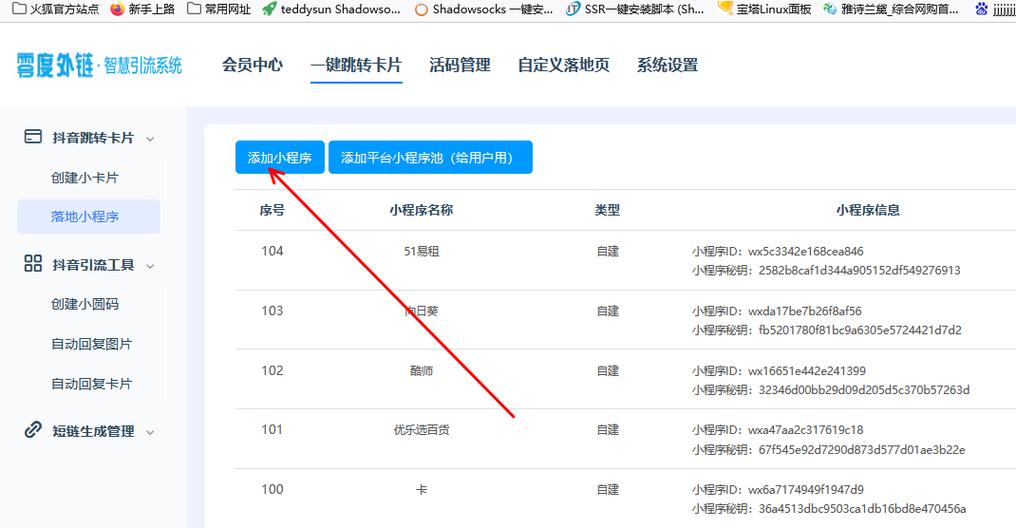Click 小程序ID wx5c3342e168cea846
The width and height of the screenshot is (1016, 528).
point(778,251)
